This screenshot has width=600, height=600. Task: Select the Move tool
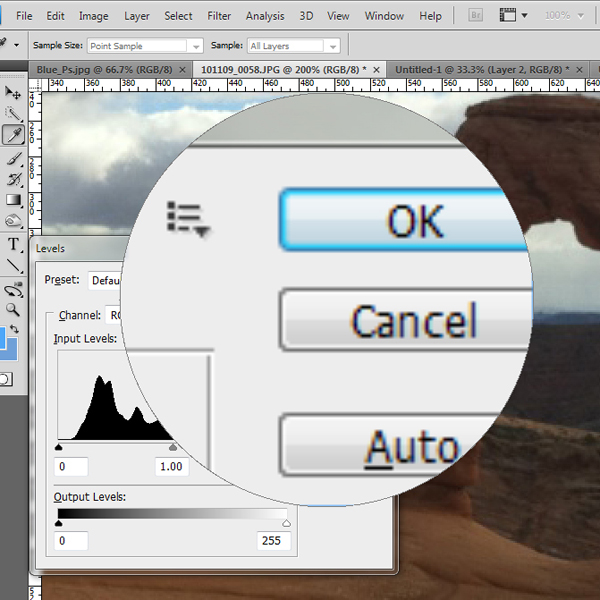point(13,94)
